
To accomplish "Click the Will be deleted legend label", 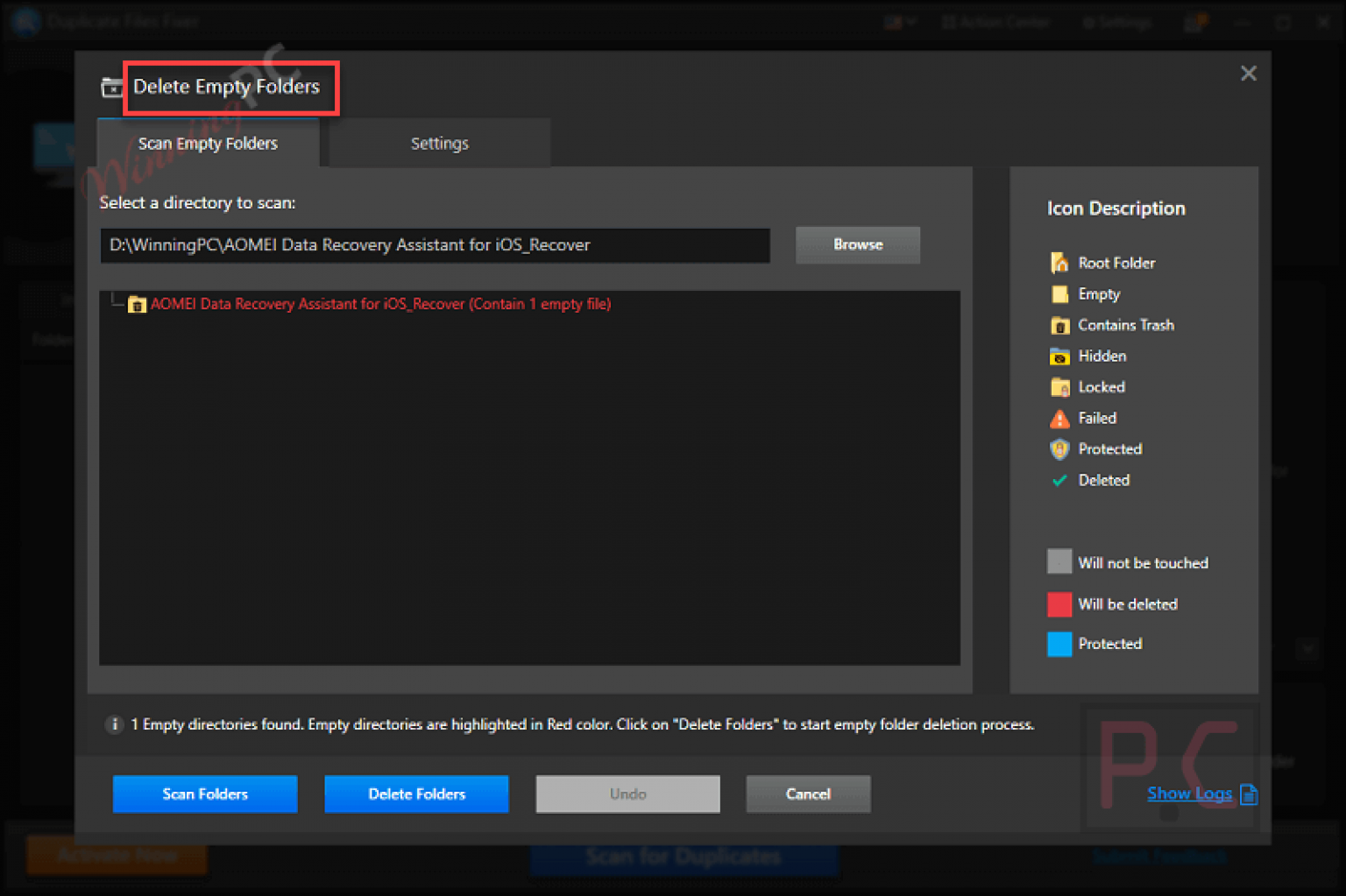I will (1128, 604).
